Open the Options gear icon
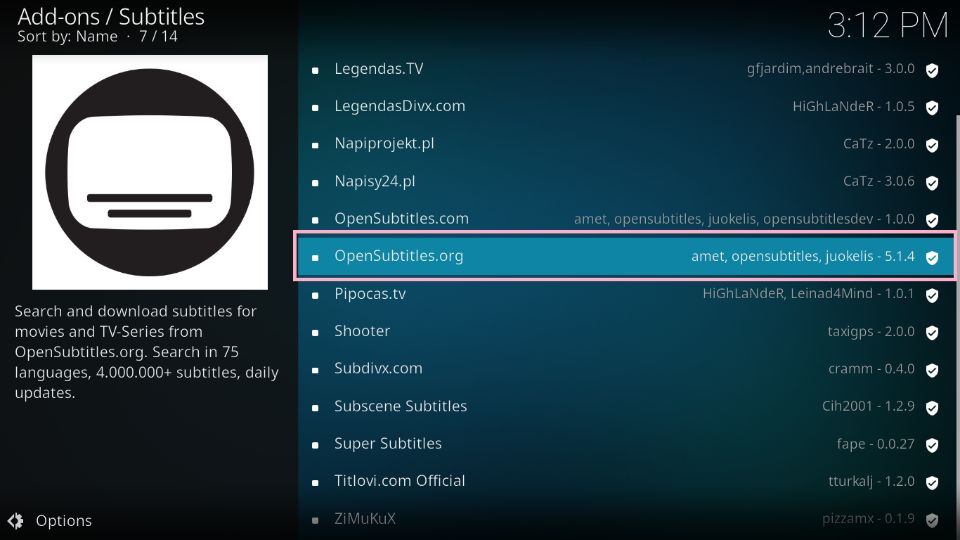The height and width of the screenshot is (540, 960). 15,520
